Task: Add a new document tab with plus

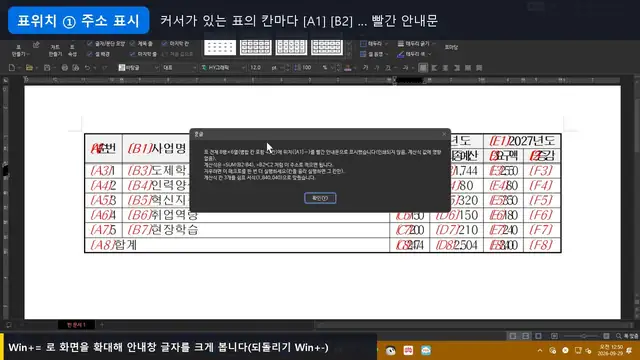Action: 102,325
